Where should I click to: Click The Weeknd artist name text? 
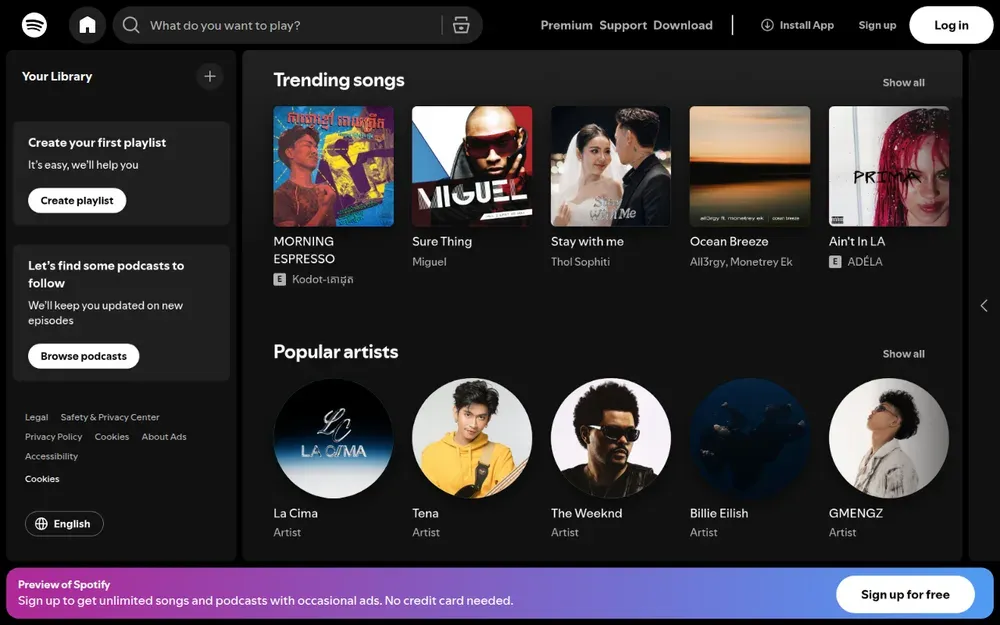click(x=587, y=513)
